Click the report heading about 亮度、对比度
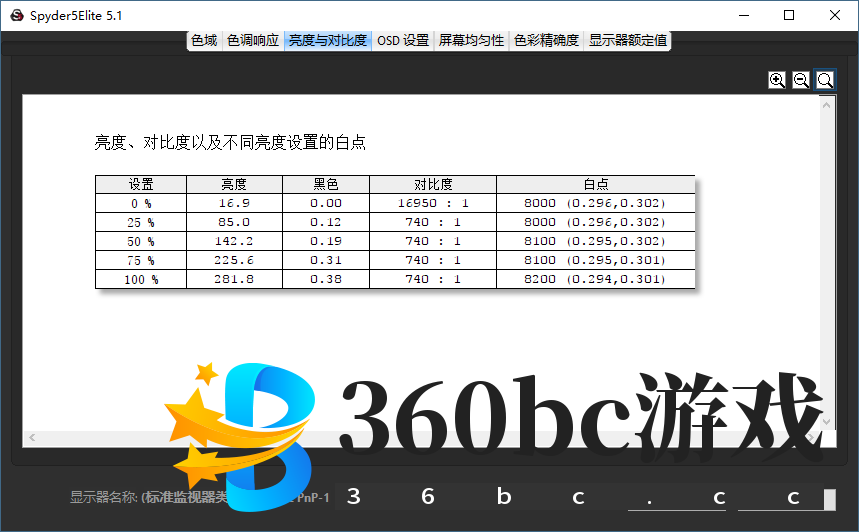The width and height of the screenshot is (859, 532). tap(230, 143)
